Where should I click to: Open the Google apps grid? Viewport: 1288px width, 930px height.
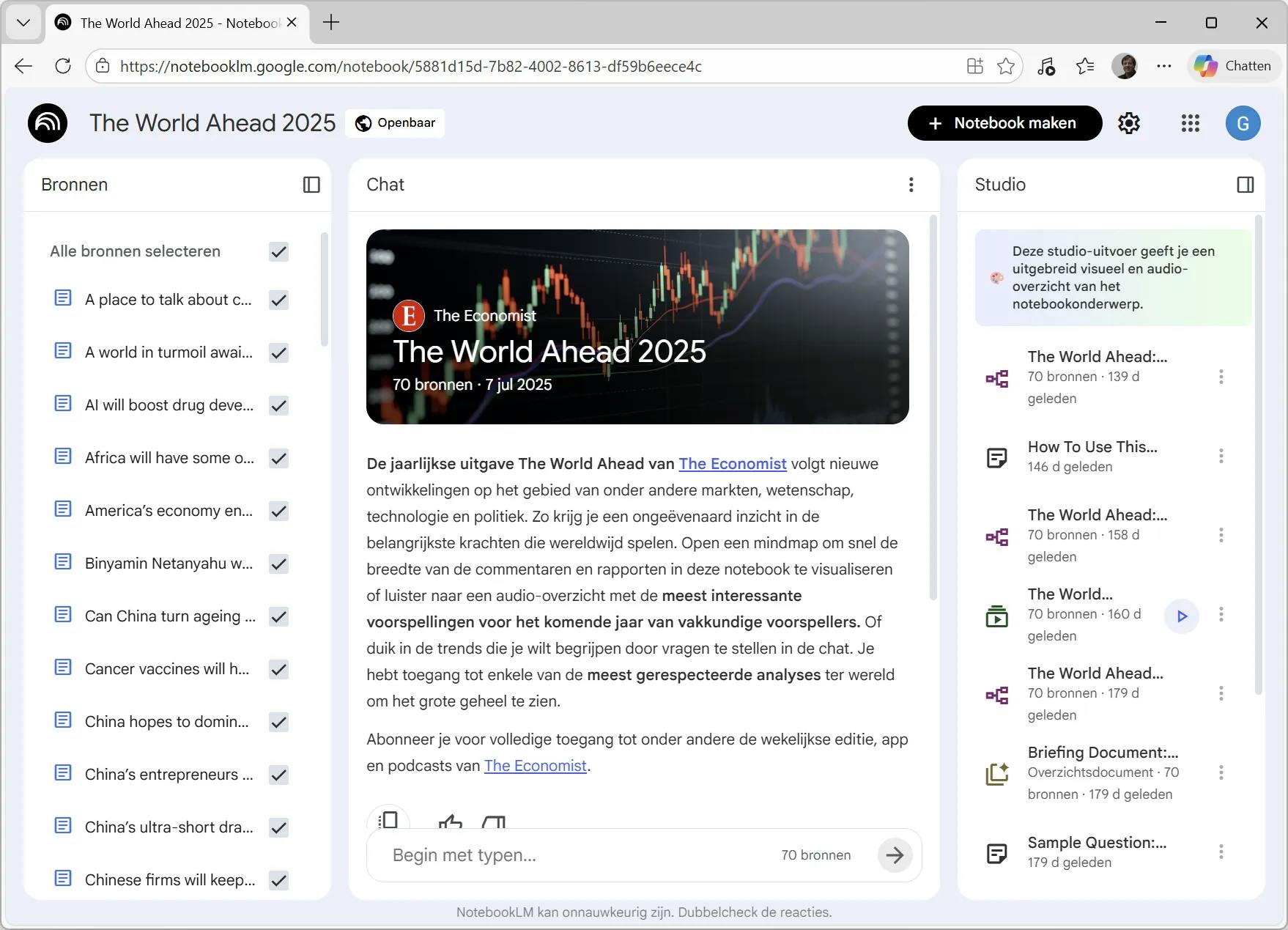click(x=1191, y=123)
